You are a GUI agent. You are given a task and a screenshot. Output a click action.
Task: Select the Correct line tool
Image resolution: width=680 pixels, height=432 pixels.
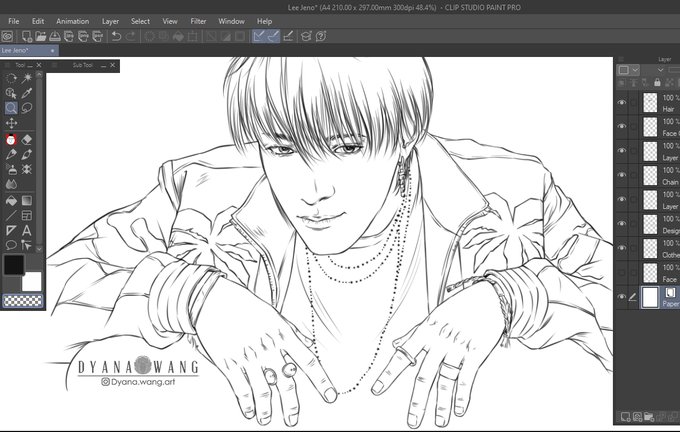coord(27,245)
